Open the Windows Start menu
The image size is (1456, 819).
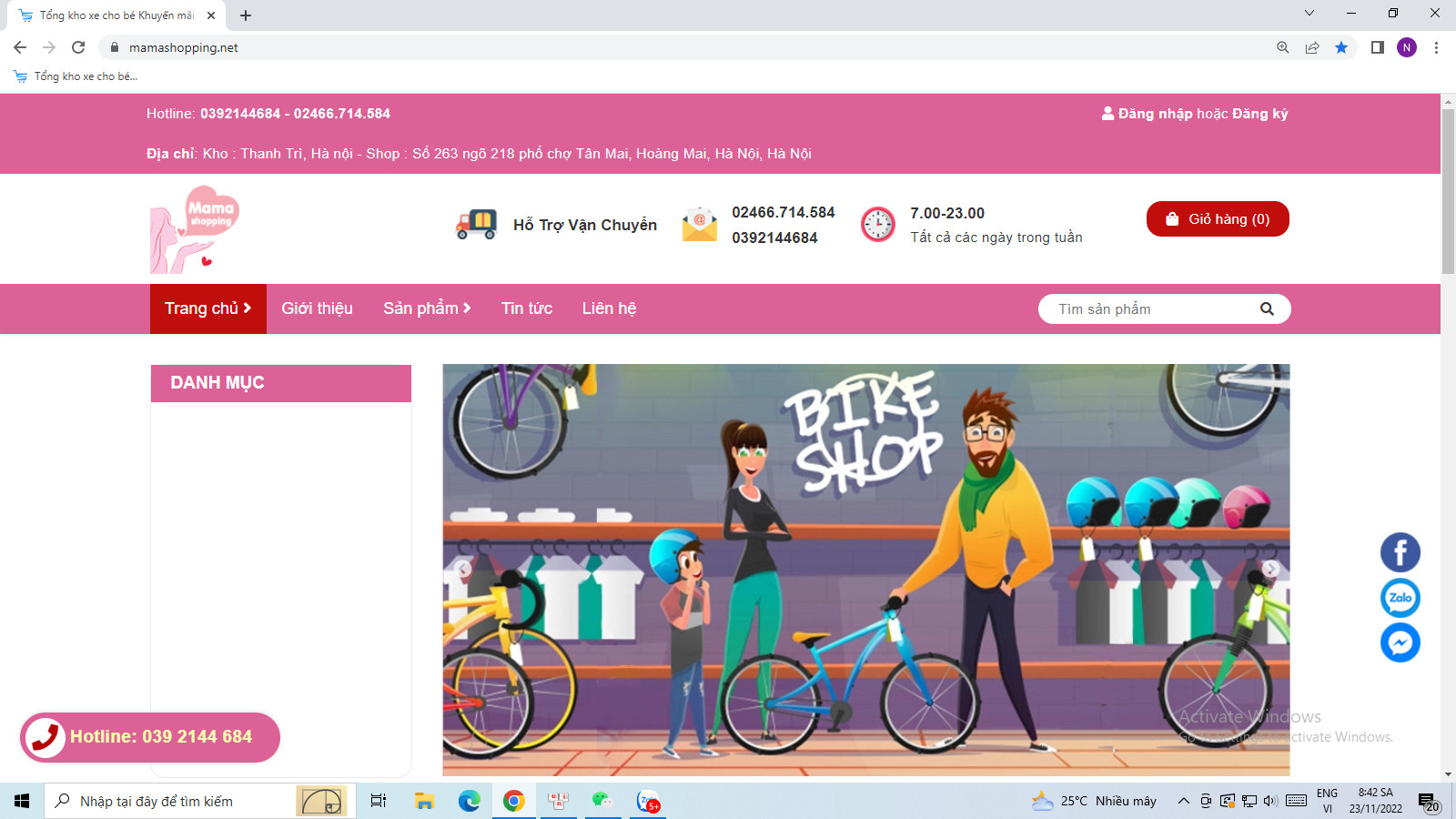22,801
